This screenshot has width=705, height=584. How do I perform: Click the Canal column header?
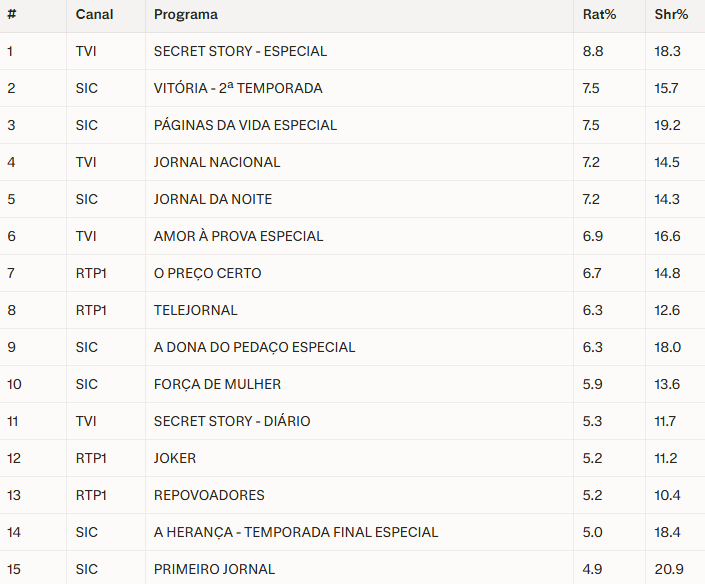click(x=94, y=15)
